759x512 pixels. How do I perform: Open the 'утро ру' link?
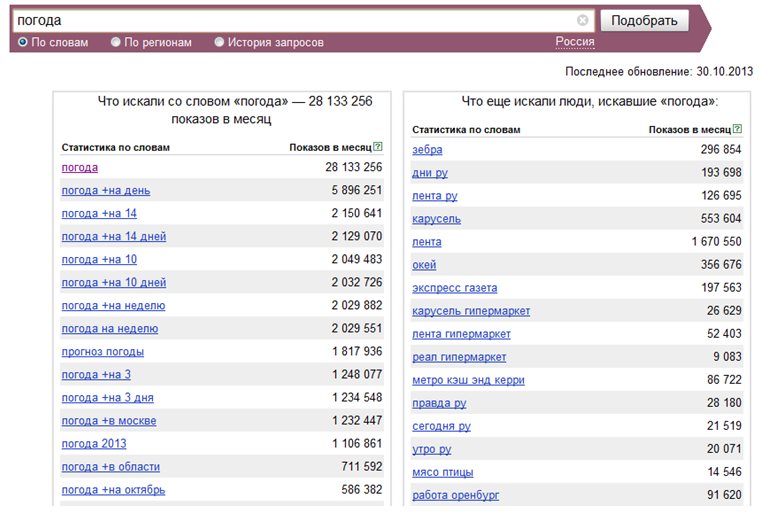pyautogui.click(x=432, y=449)
